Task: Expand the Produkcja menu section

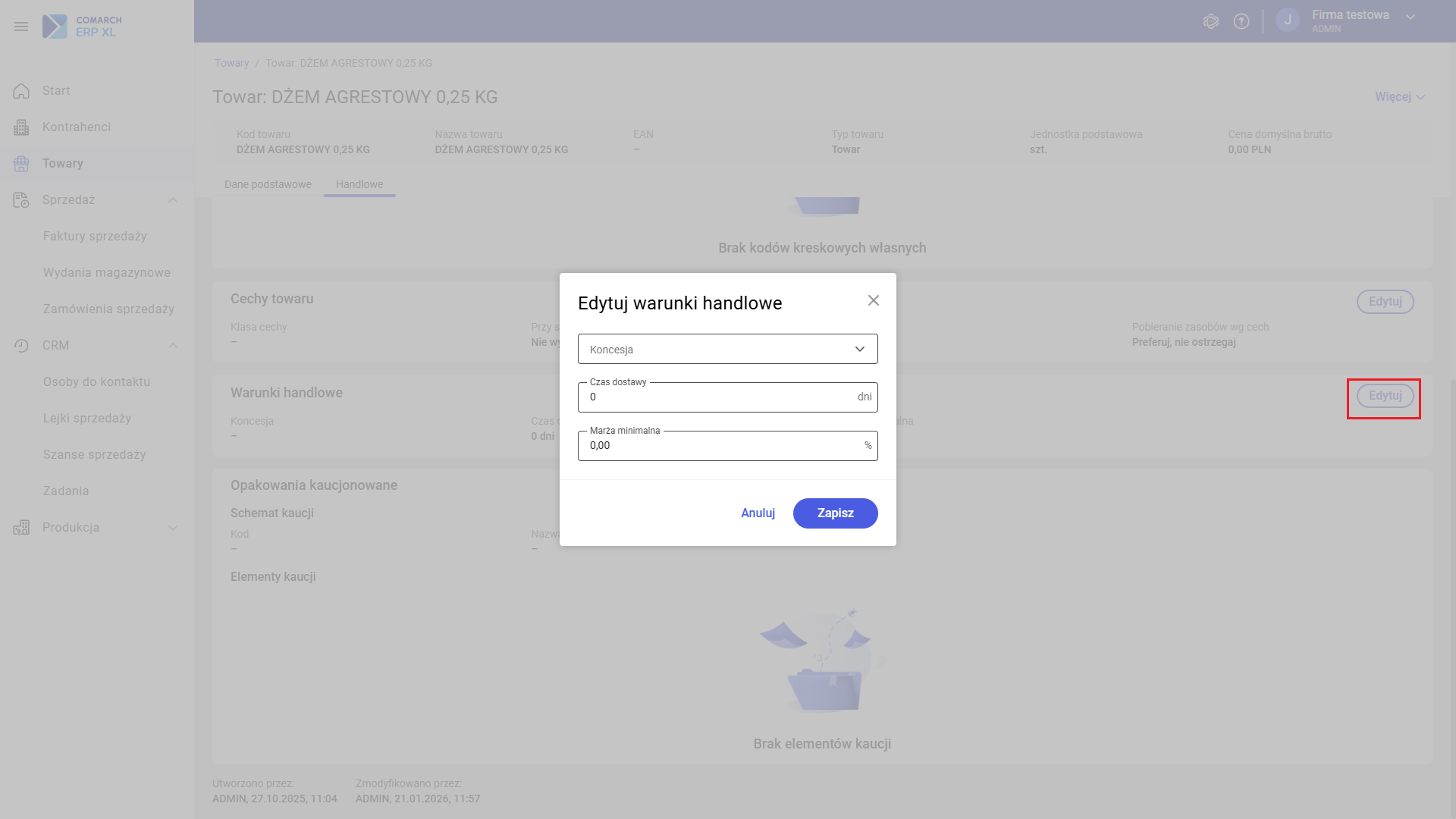Action: (173, 528)
